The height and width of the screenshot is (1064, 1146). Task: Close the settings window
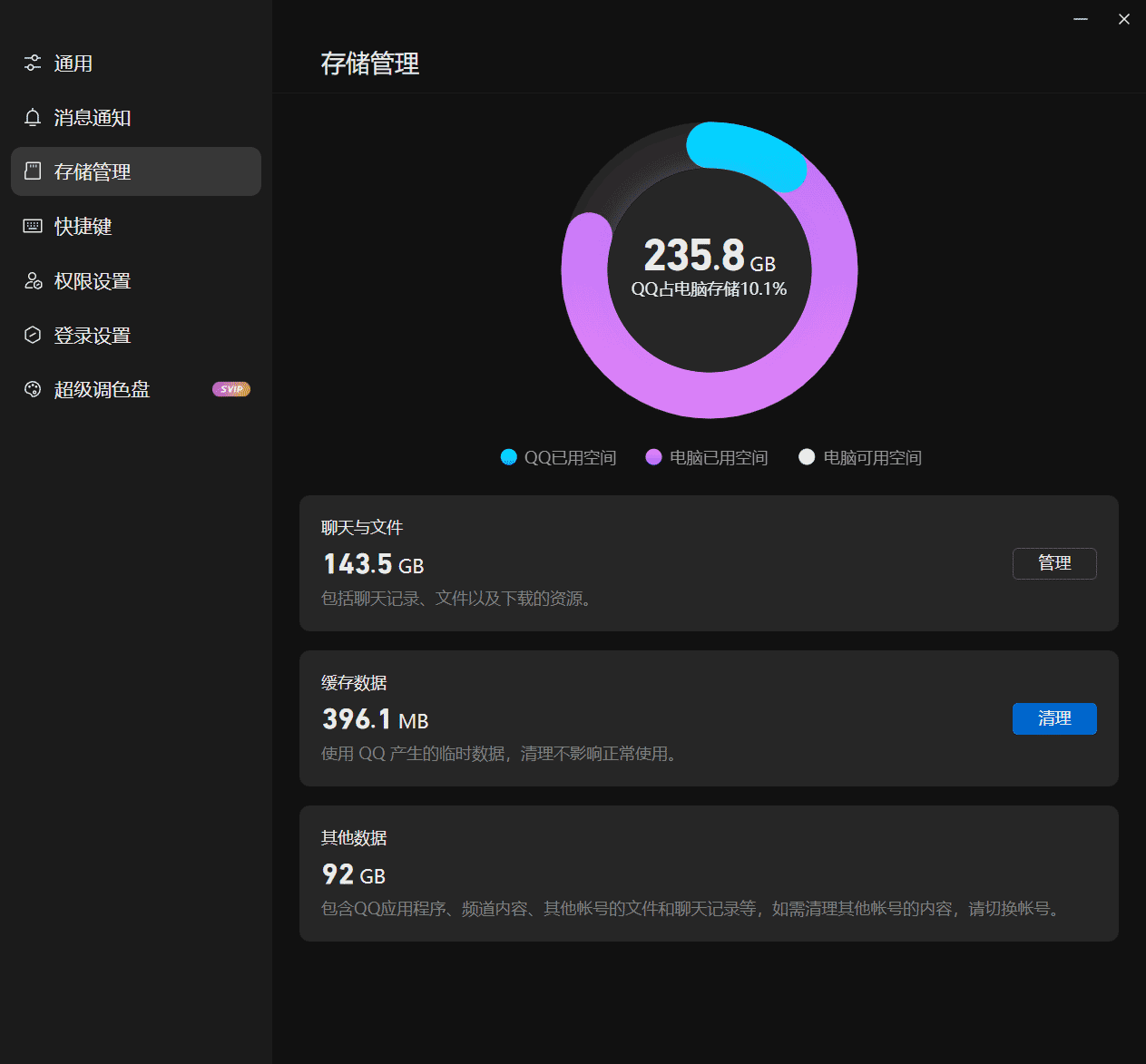click(x=1124, y=19)
